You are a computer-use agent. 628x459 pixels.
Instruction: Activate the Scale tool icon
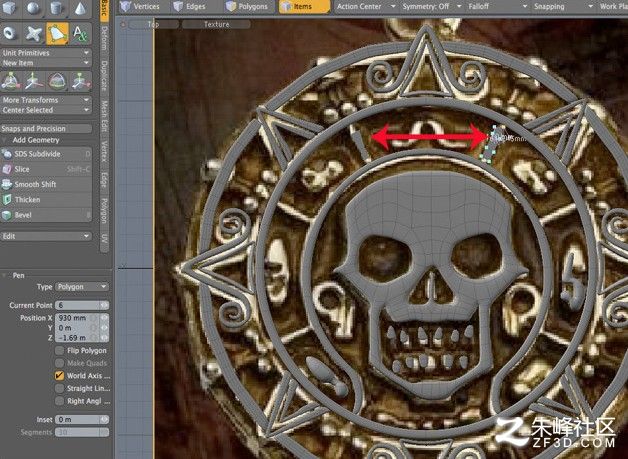pos(81,81)
